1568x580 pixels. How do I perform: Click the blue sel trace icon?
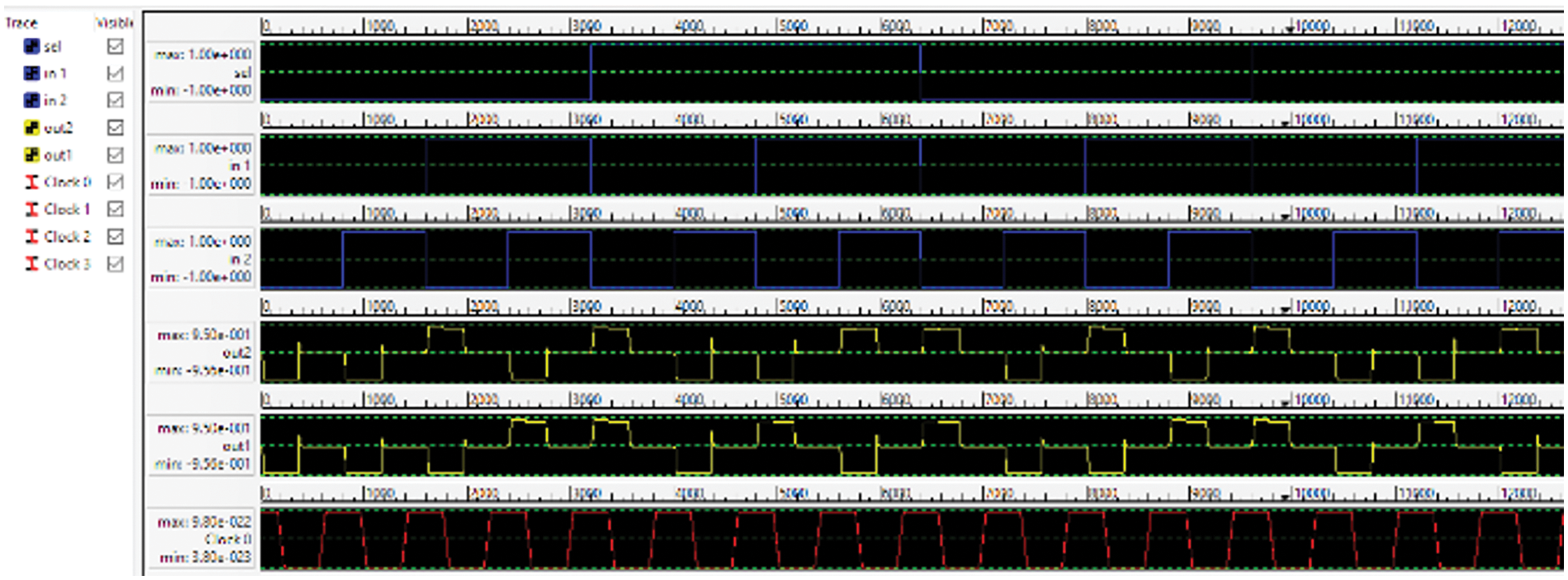[32, 47]
